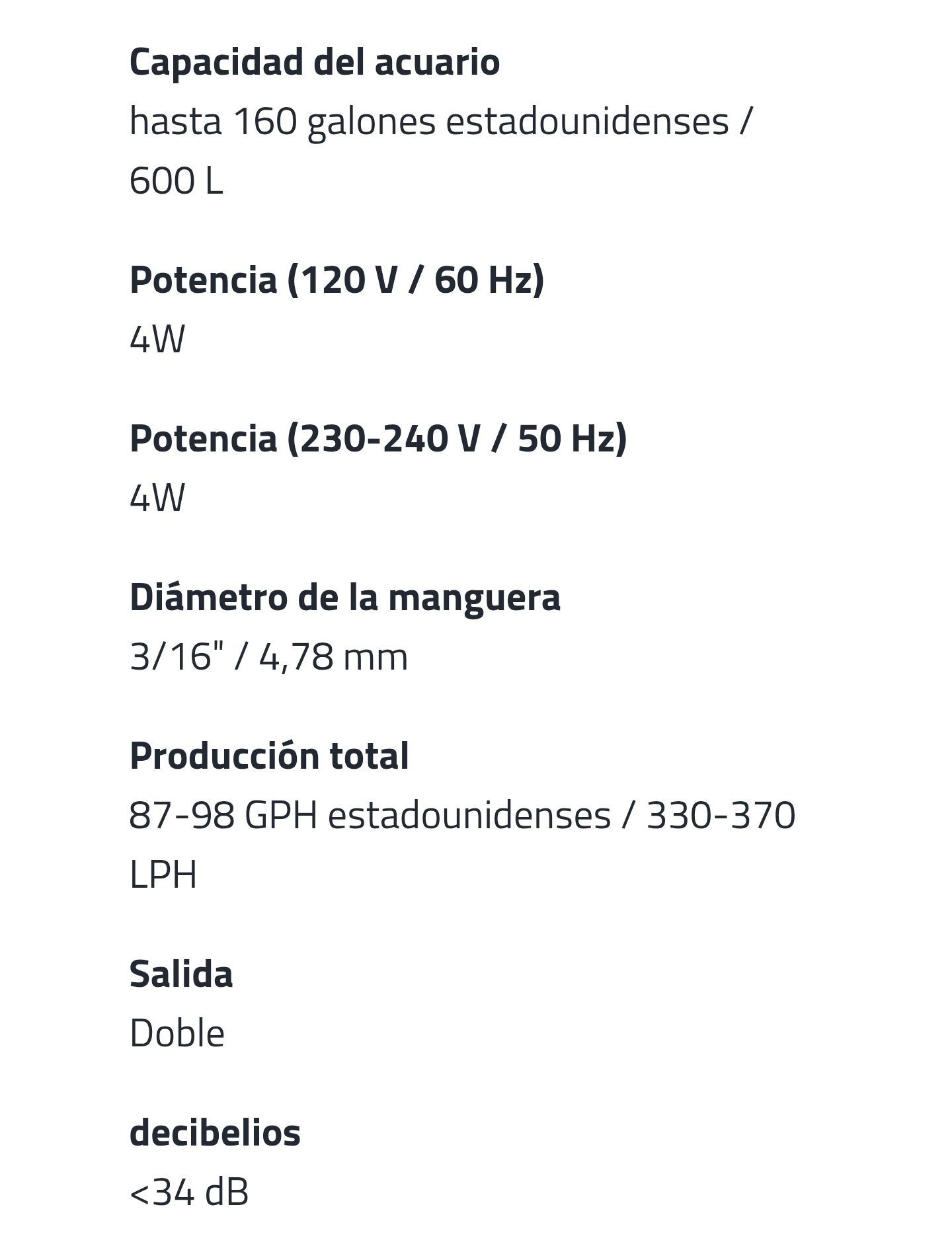Click the 4W value under the 230-240 V heading
Viewport: 952px width, 1246px height.
click(x=157, y=498)
